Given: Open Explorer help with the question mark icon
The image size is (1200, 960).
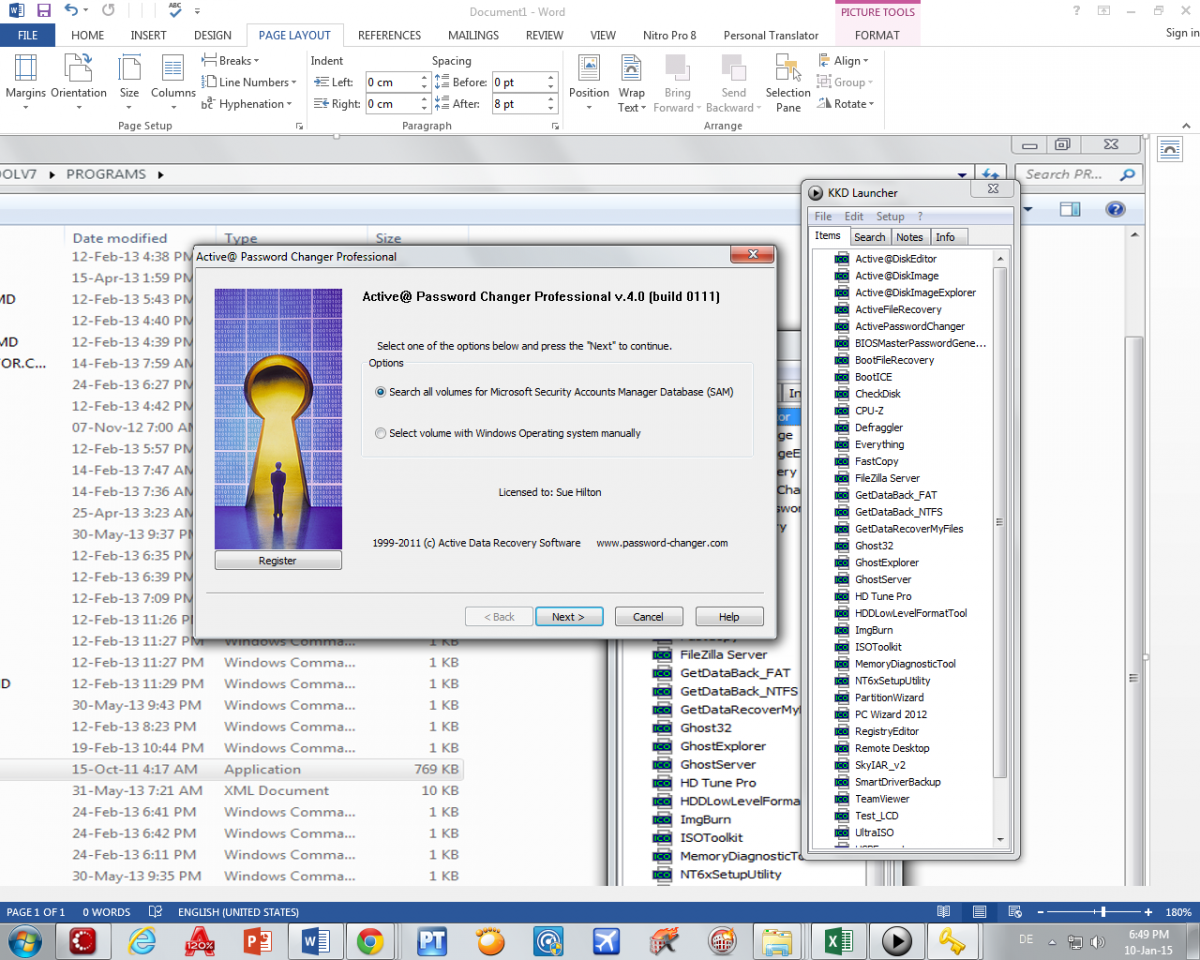Looking at the screenshot, I should click(1115, 209).
